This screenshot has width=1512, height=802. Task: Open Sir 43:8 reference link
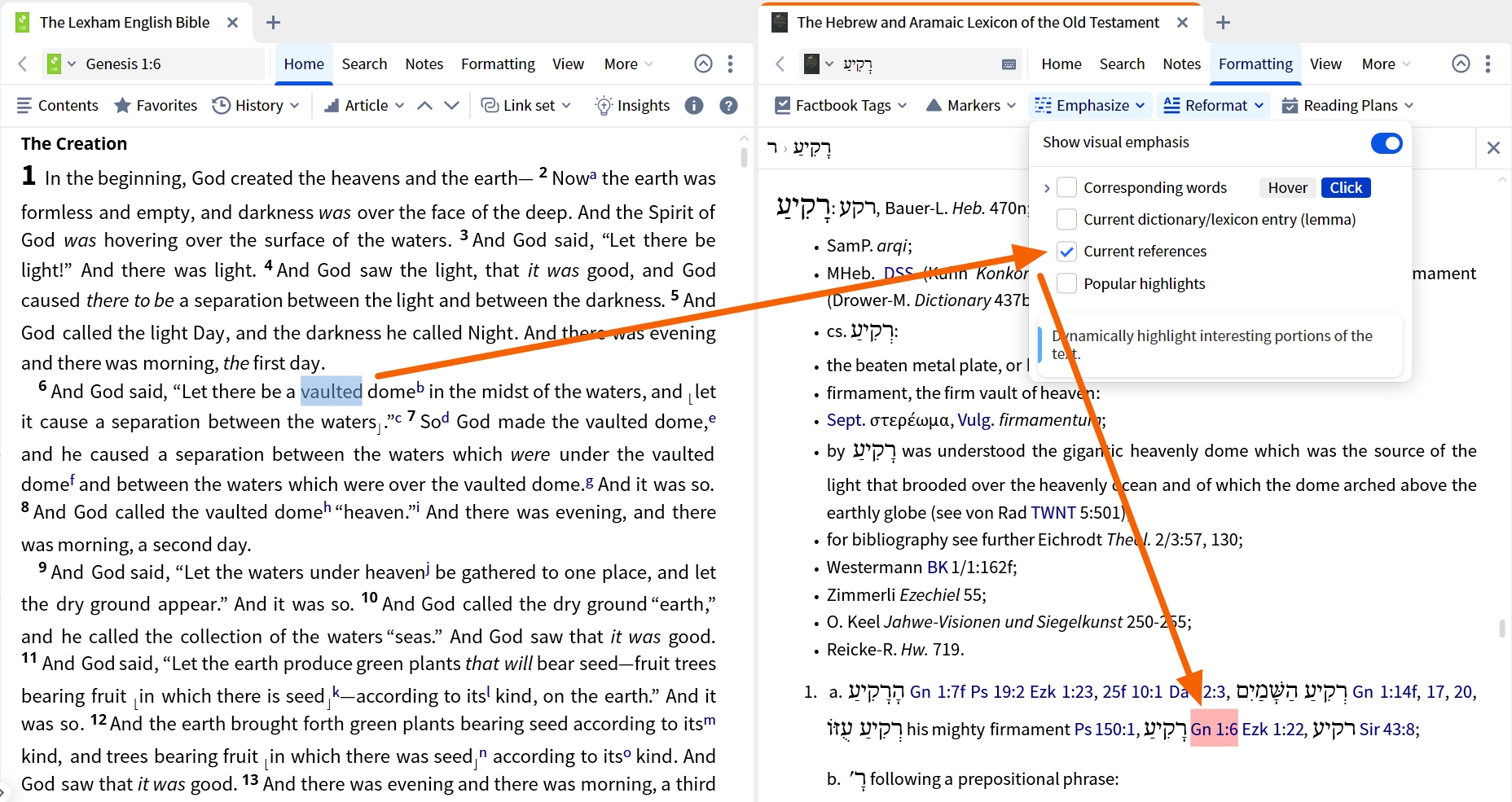[1387, 729]
